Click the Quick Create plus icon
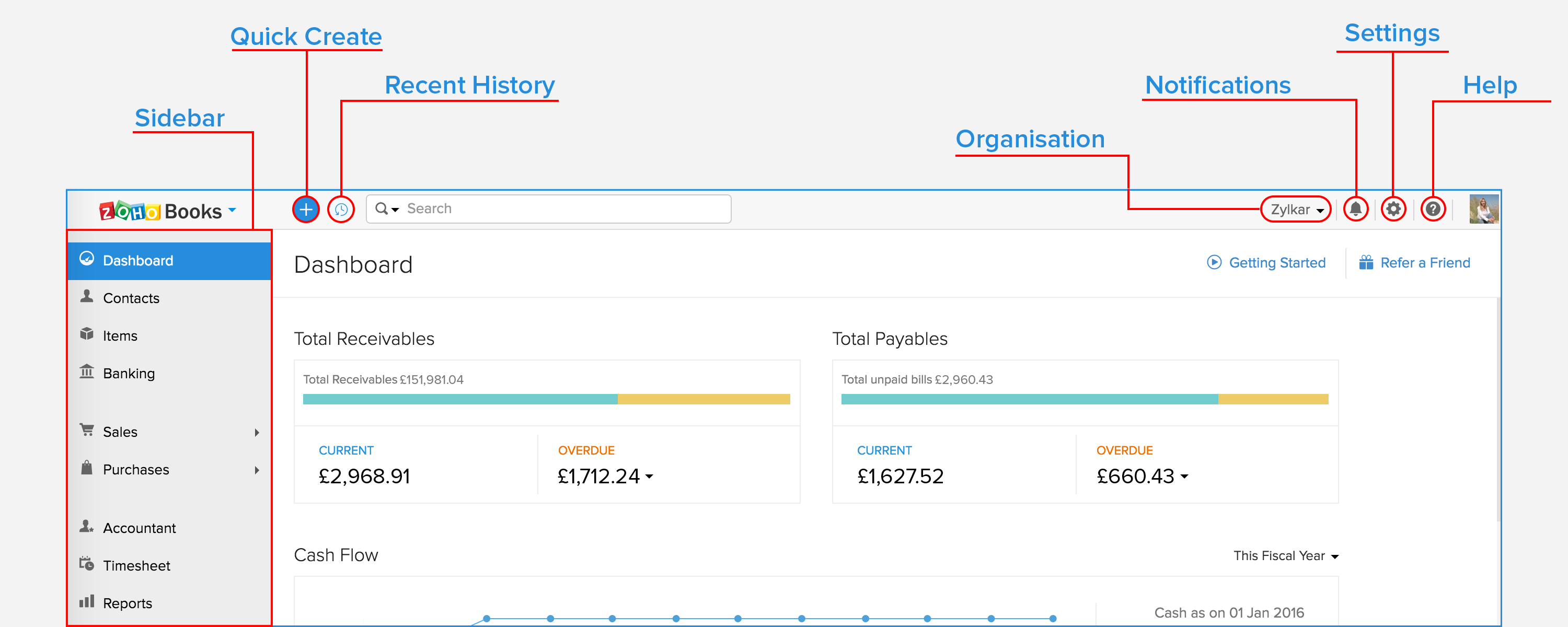The image size is (1568, 627). [x=306, y=210]
